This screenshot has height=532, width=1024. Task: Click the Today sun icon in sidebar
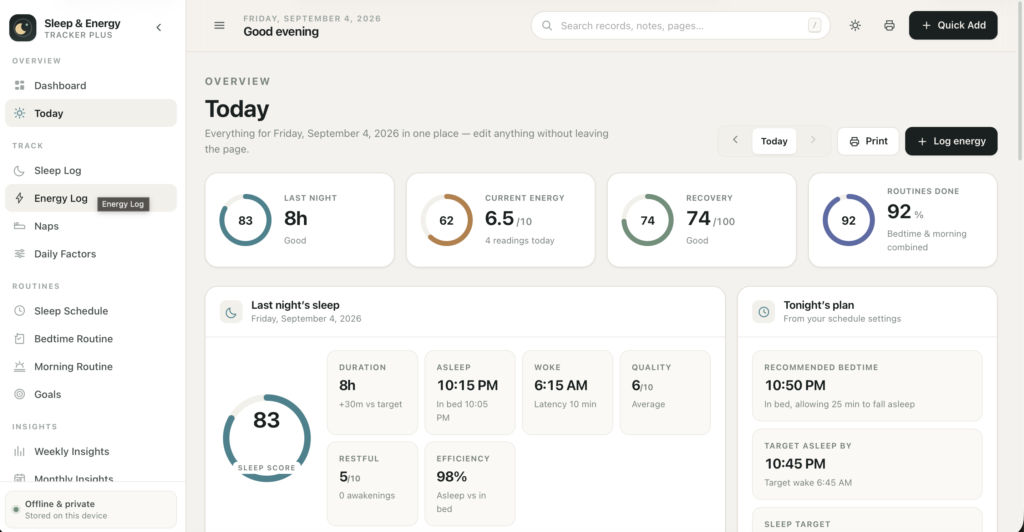click(x=20, y=113)
